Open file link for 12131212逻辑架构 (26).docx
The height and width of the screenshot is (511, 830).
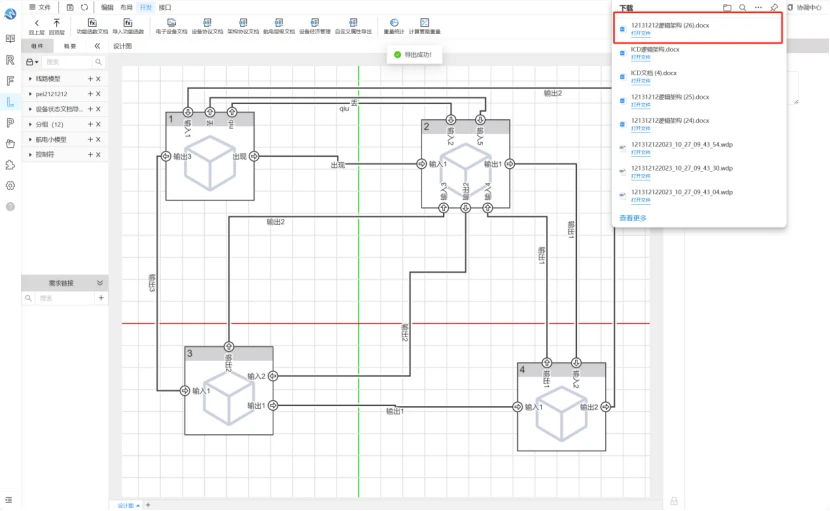(x=640, y=33)
